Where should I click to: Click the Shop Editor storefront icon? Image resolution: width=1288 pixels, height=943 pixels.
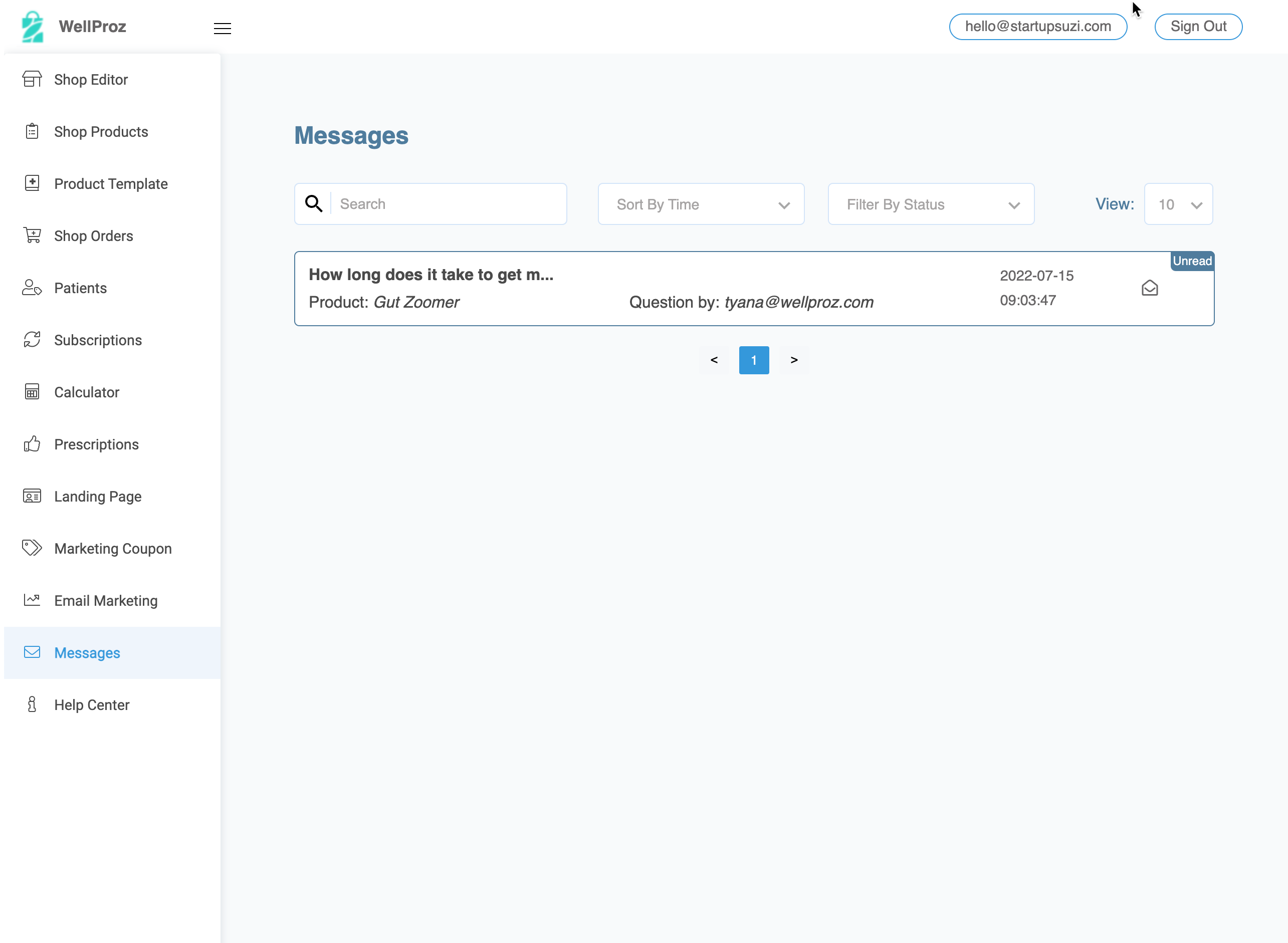coord(32,79)
